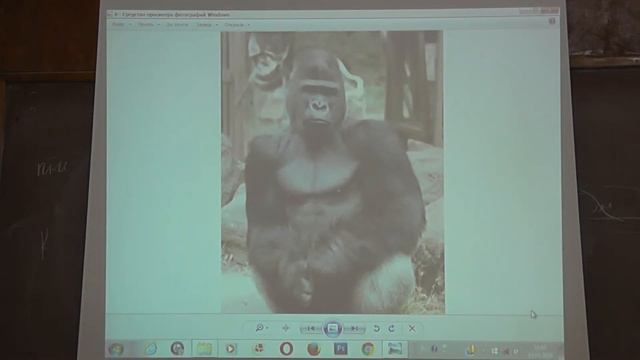Start the slideshow with the round center button
The image size is (640, 360).
pos(333,328)
